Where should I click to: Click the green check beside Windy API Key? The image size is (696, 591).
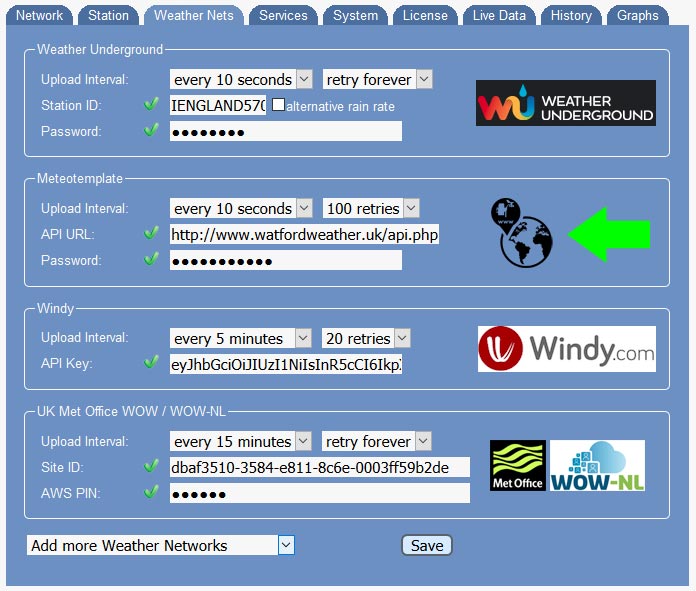pos(151,362)
